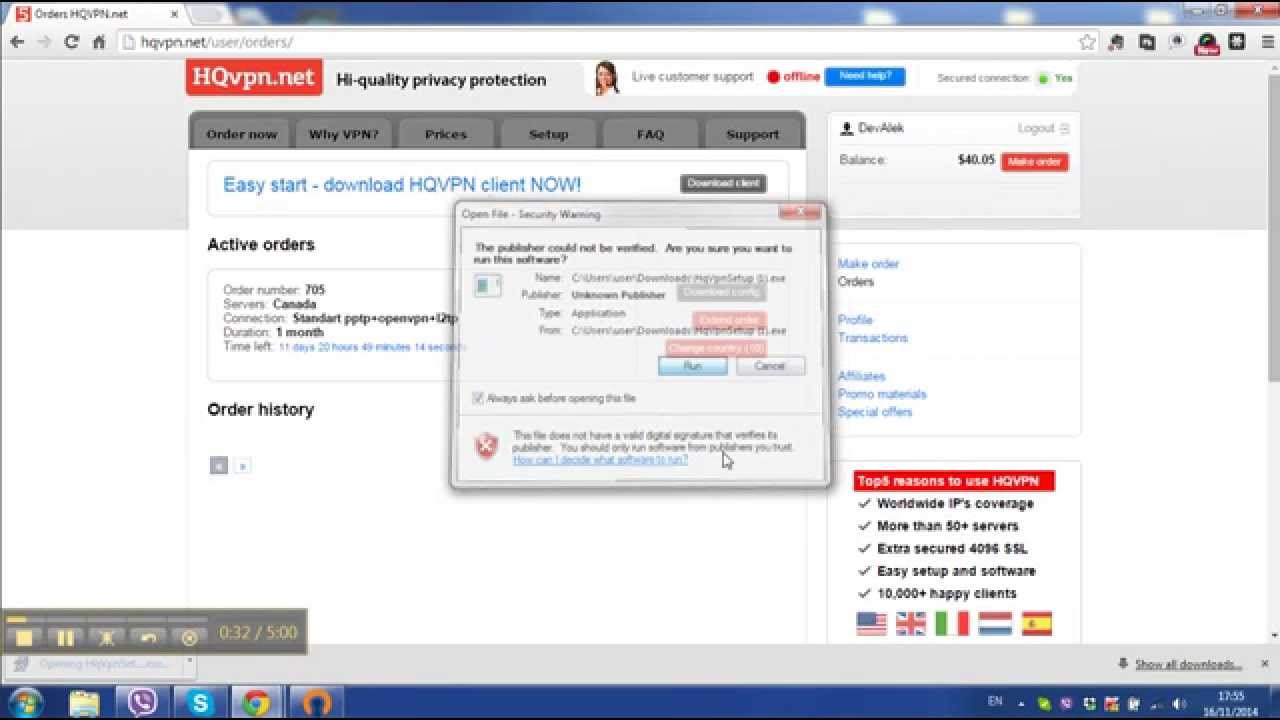Click the Download client button
This screenshot has width=1280, height=720.
724,183
